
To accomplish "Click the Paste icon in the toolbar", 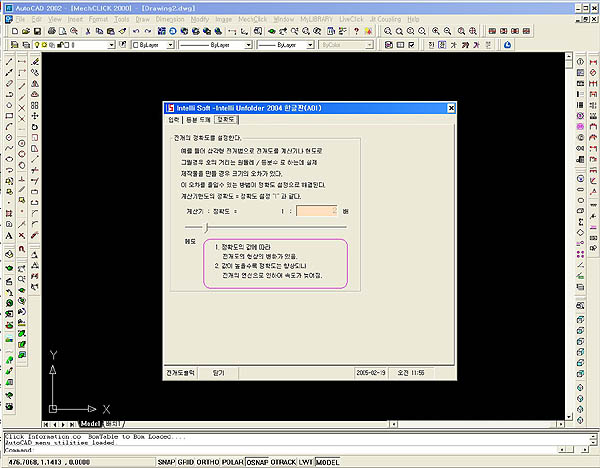I will point(111,31).
